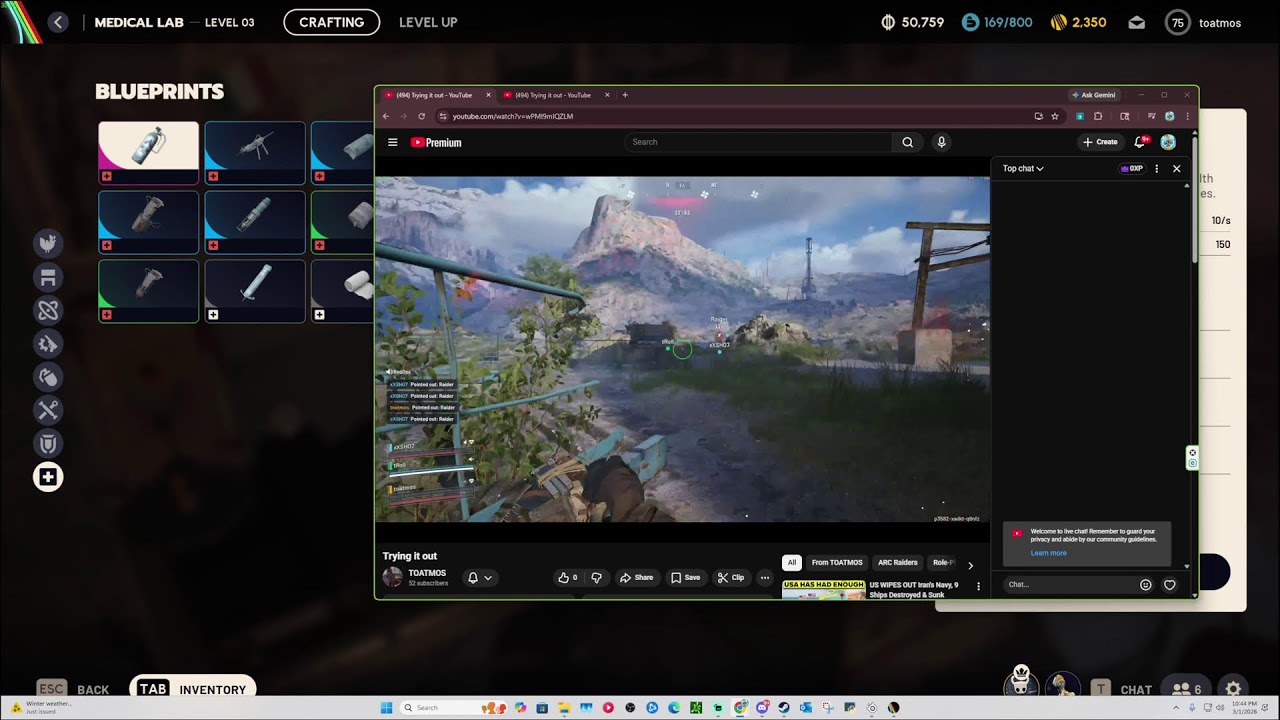The width and height of the screenshot is (1280, 720).
Task: Bookmark this page with the star icon
Action: click(1055, 116)
